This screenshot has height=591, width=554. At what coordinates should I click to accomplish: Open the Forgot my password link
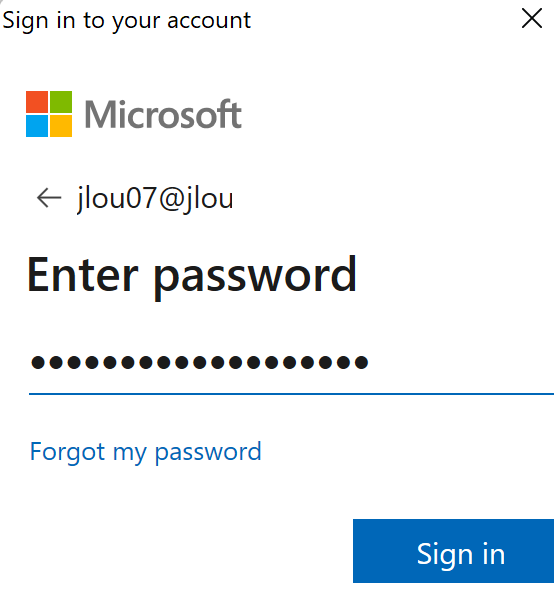pyautogui.click(x=145, y=452)
